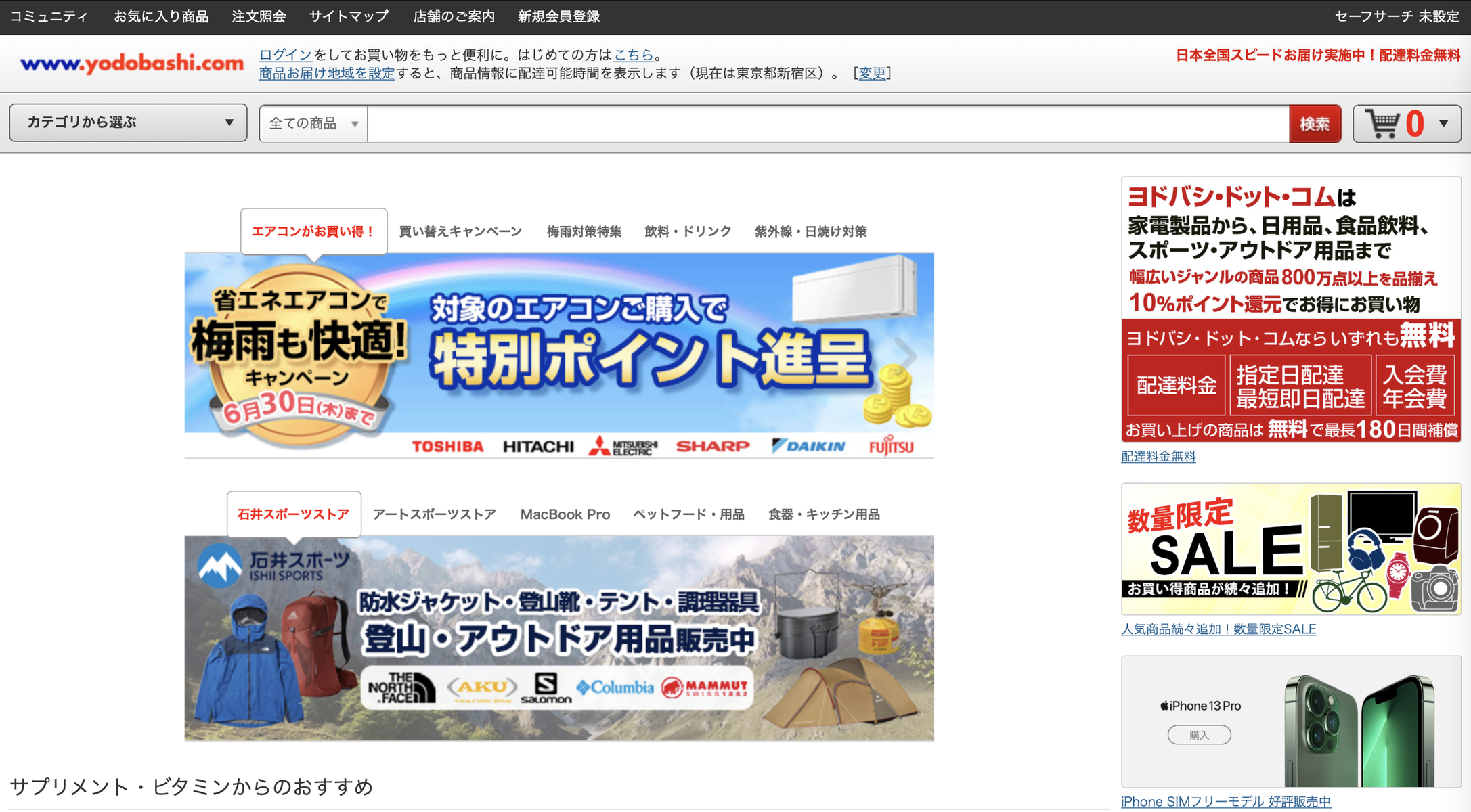This screenshot has width=1471, height=812.
Task: Click The North Face logo
Action: click(401, 687)
